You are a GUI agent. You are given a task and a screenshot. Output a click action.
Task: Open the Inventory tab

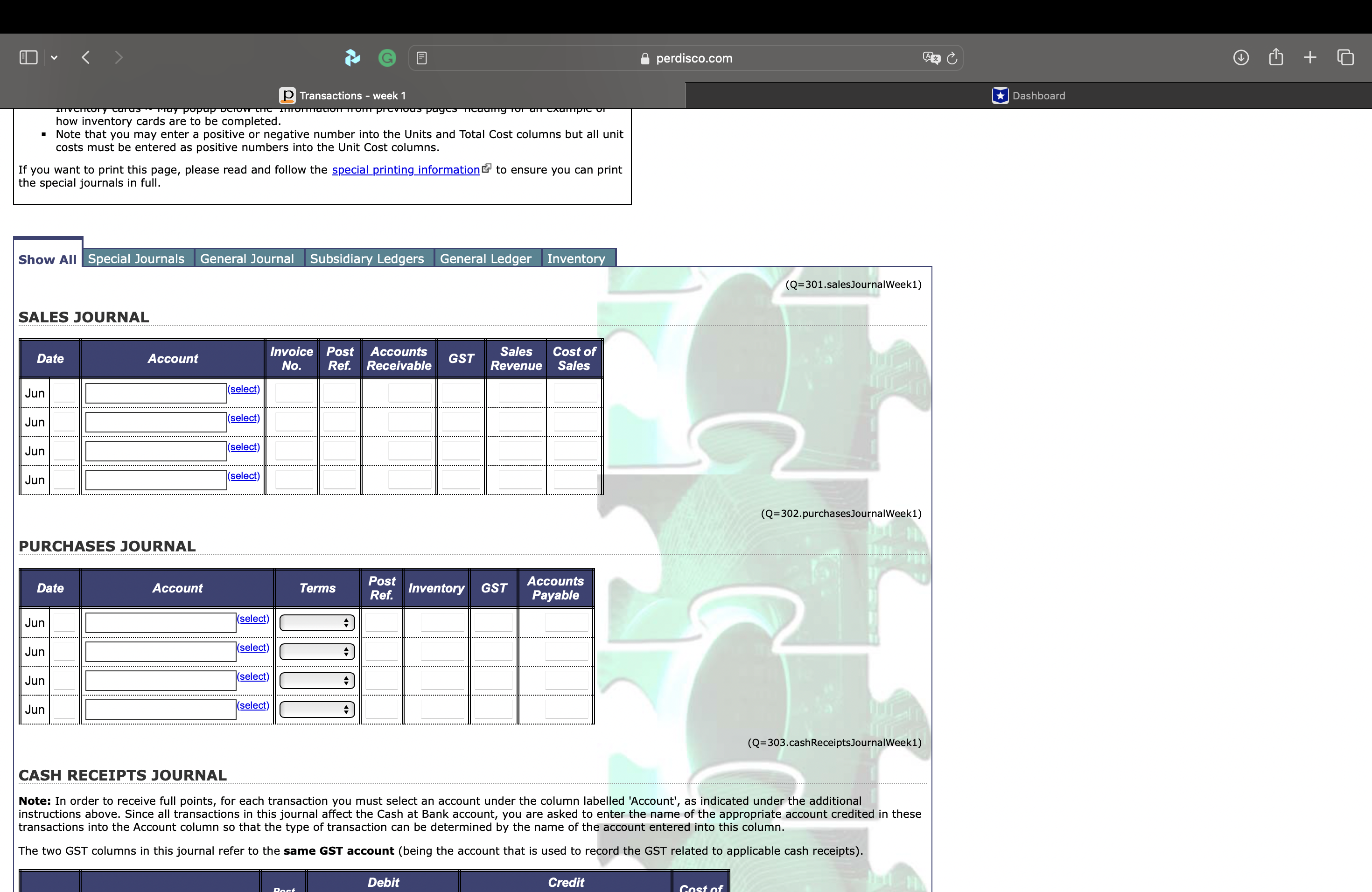point(577,258)
